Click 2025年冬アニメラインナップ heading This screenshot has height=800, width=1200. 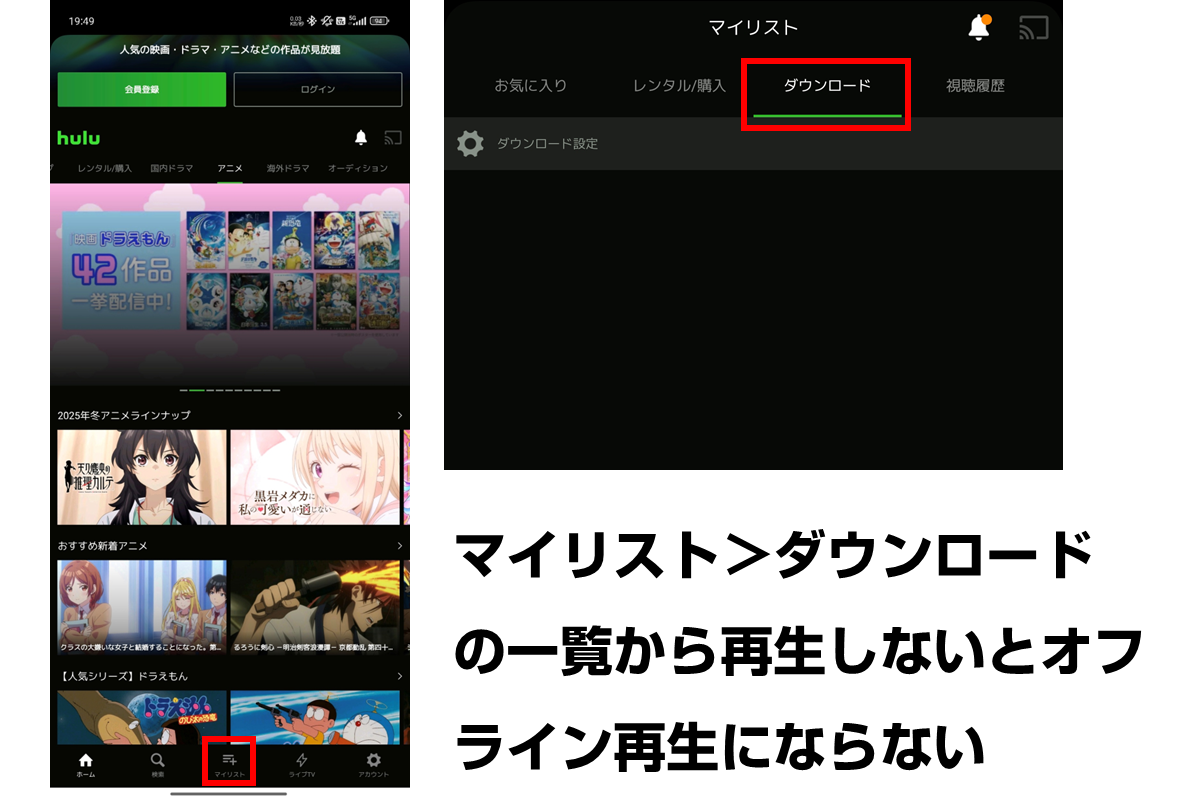[124, 415]
